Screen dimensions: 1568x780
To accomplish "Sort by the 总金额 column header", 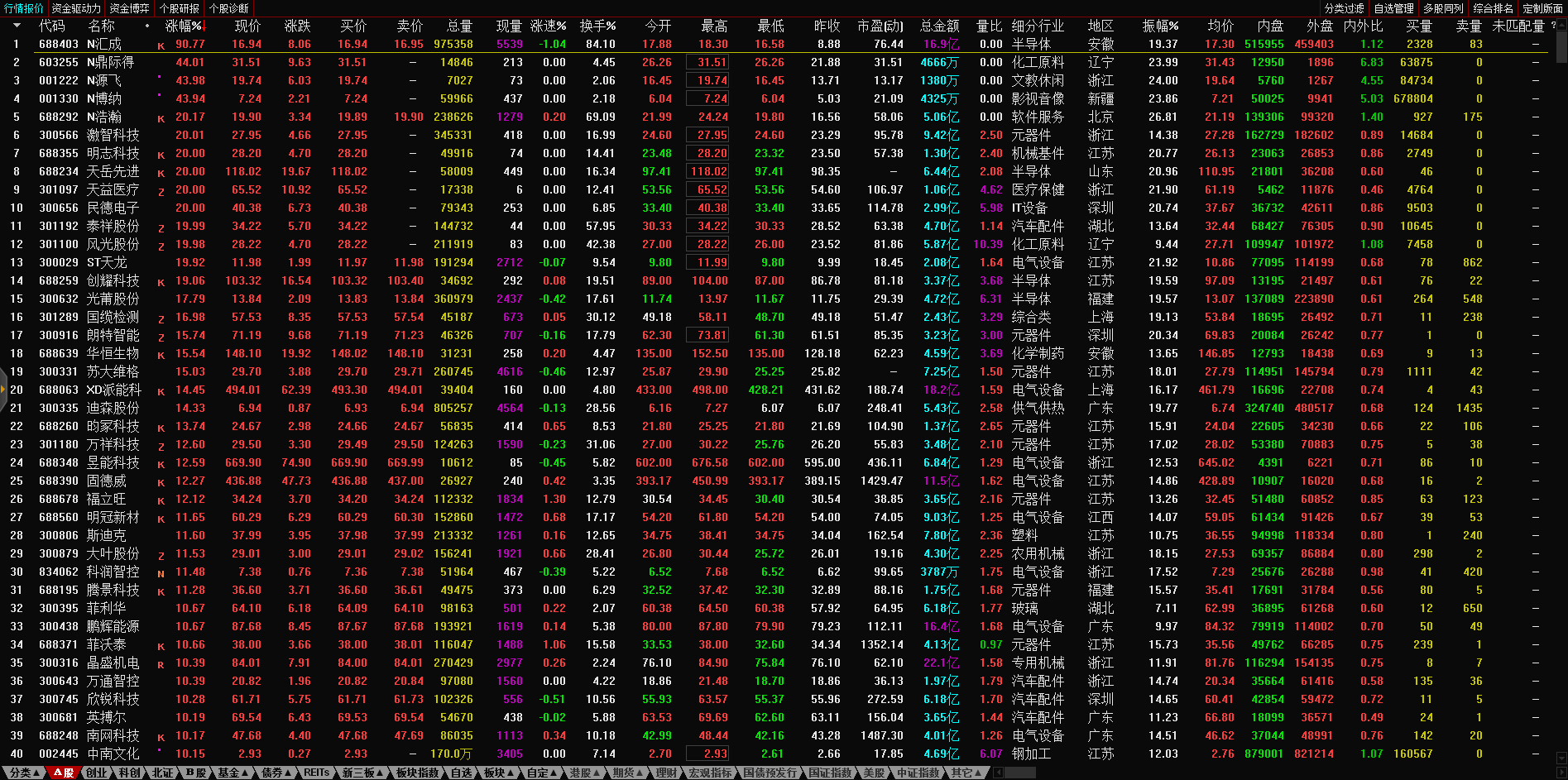I will 939,26.
